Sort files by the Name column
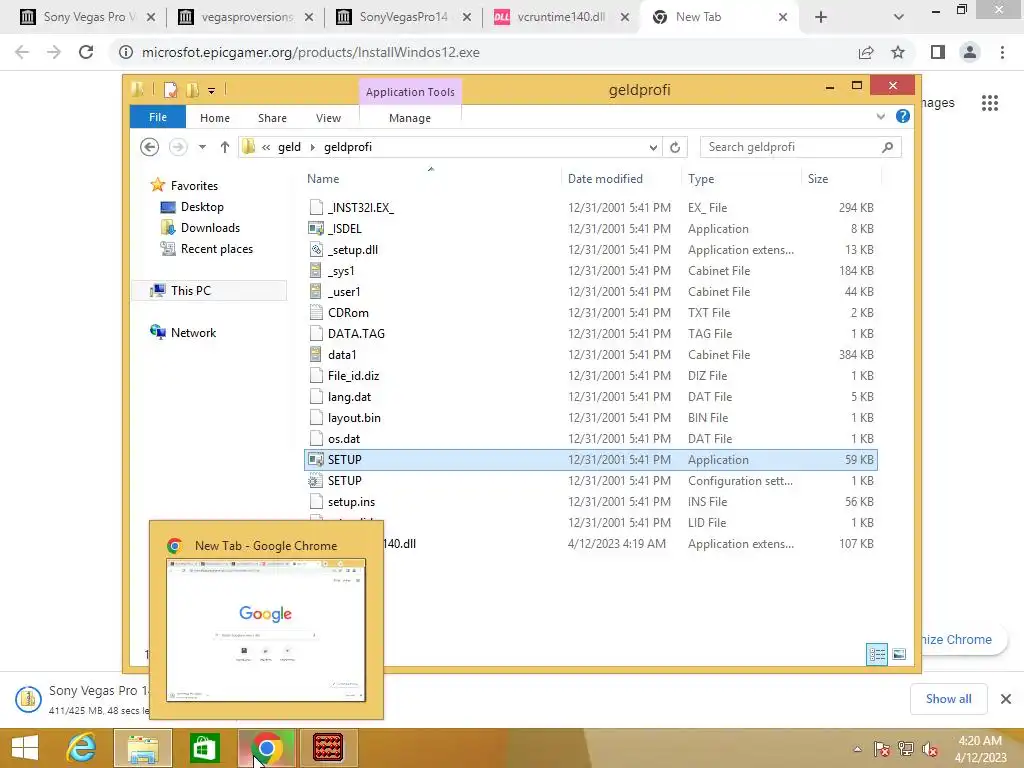Viewport: 1024px width, 768px height. click(323, 179)
